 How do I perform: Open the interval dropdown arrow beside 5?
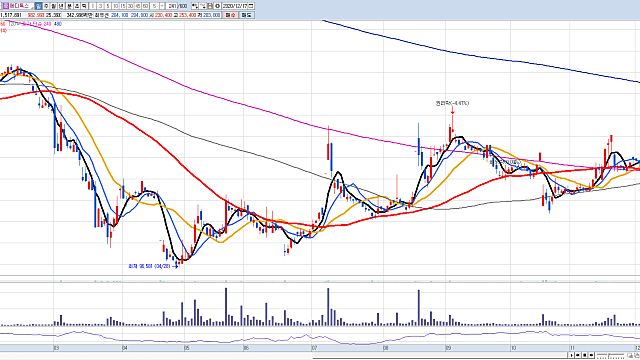162,6
